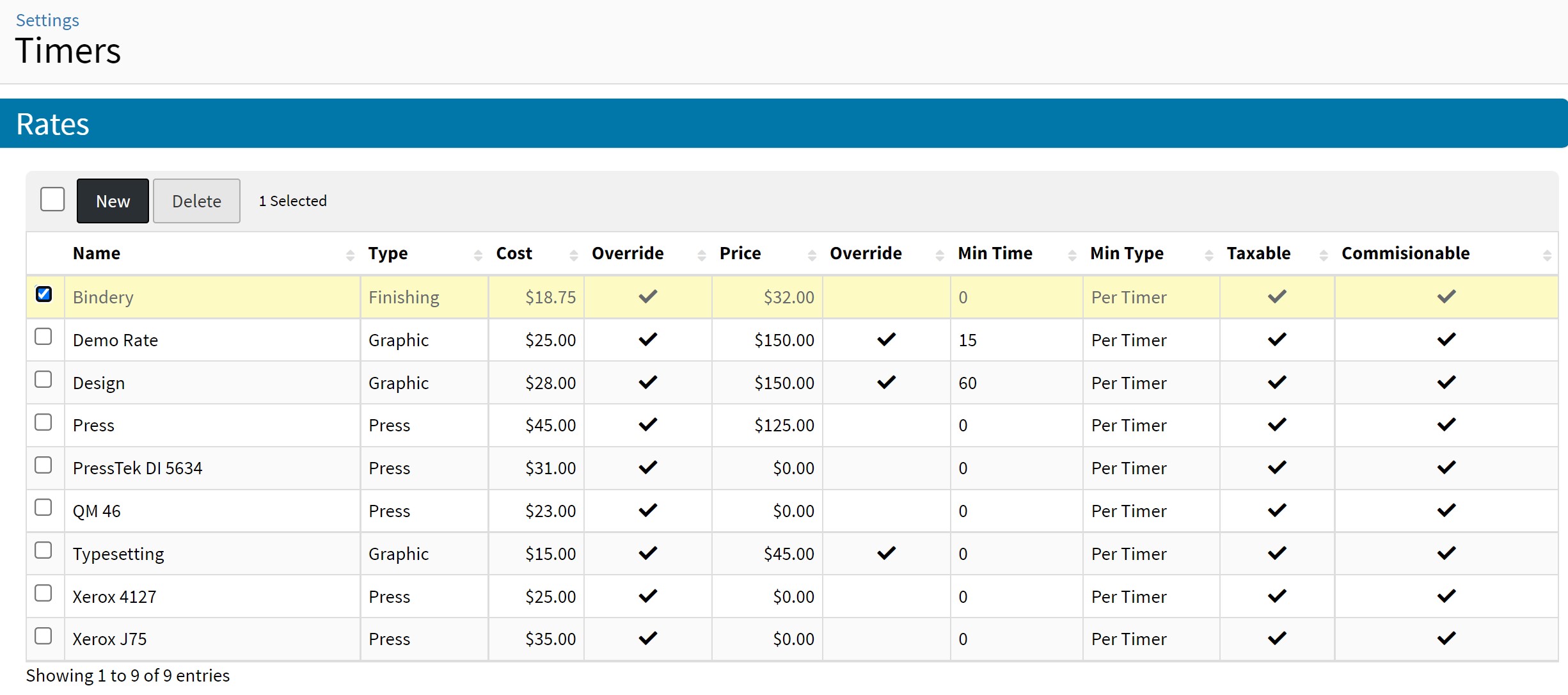
Task: Click the New rate button
Action: (113, 201)
